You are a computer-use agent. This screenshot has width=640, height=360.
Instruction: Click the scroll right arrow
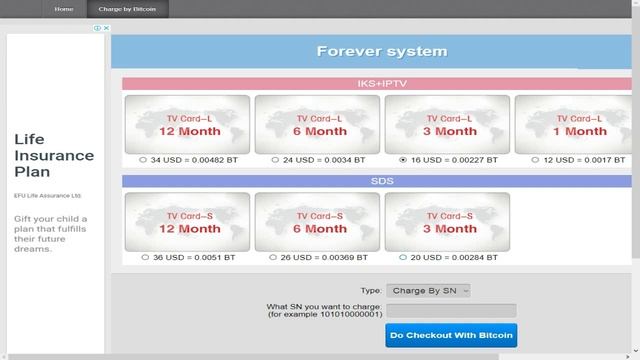(628, 357)
